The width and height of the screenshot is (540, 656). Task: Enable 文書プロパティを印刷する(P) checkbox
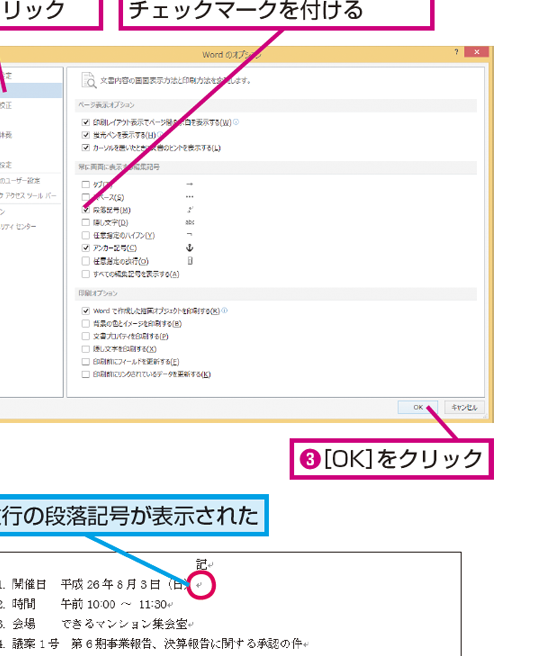click(86, 336)
